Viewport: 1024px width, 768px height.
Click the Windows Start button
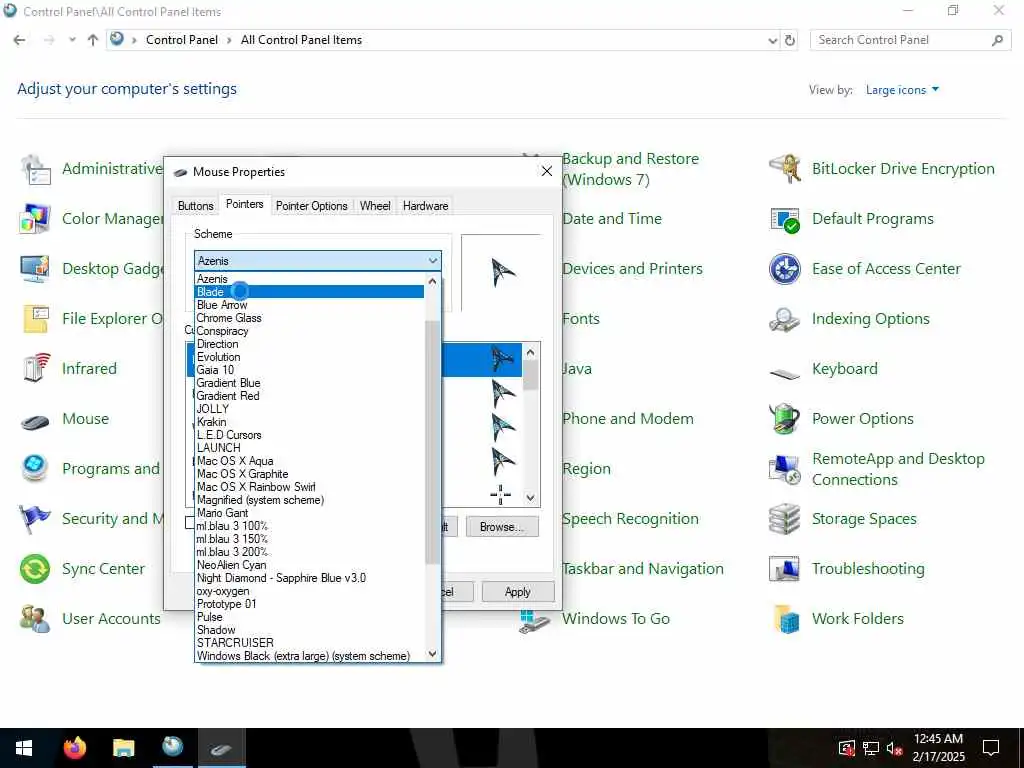(24, 748)
